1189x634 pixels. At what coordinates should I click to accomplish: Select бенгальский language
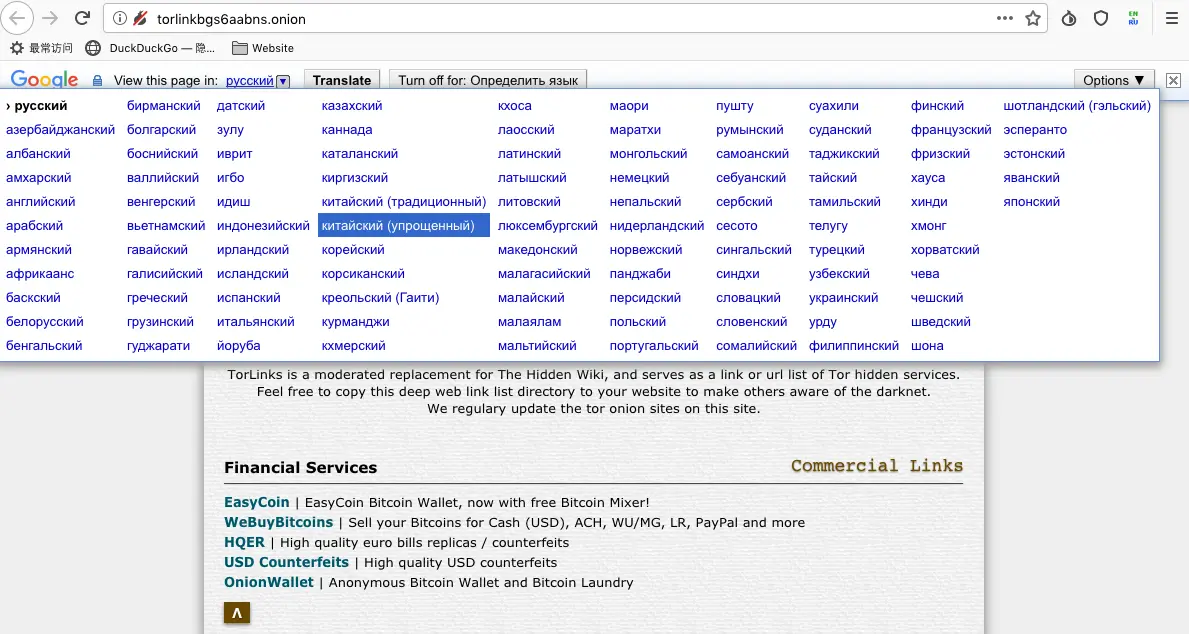tap(44, 345)
